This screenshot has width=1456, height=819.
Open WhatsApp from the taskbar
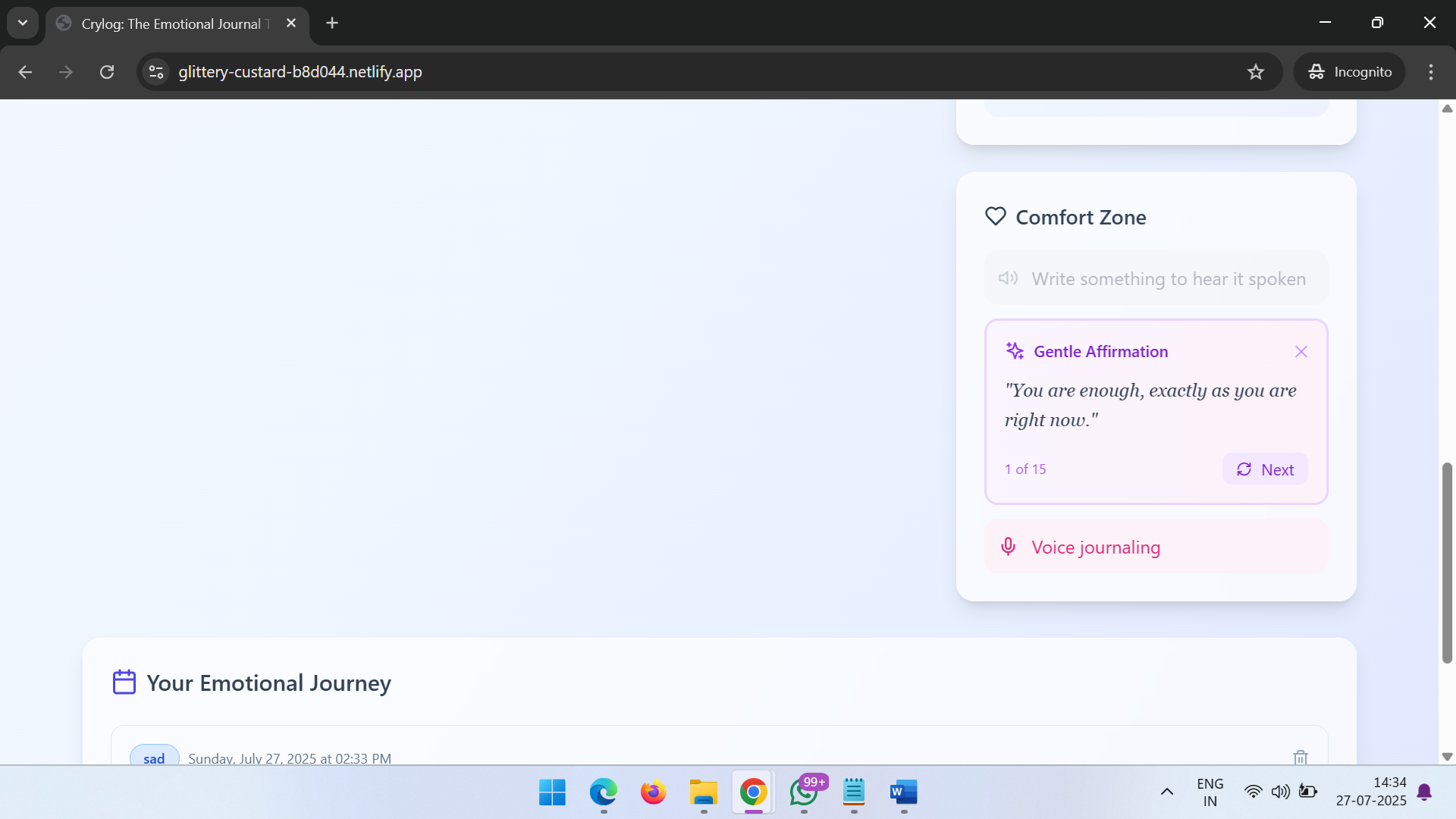click(804, 792)
